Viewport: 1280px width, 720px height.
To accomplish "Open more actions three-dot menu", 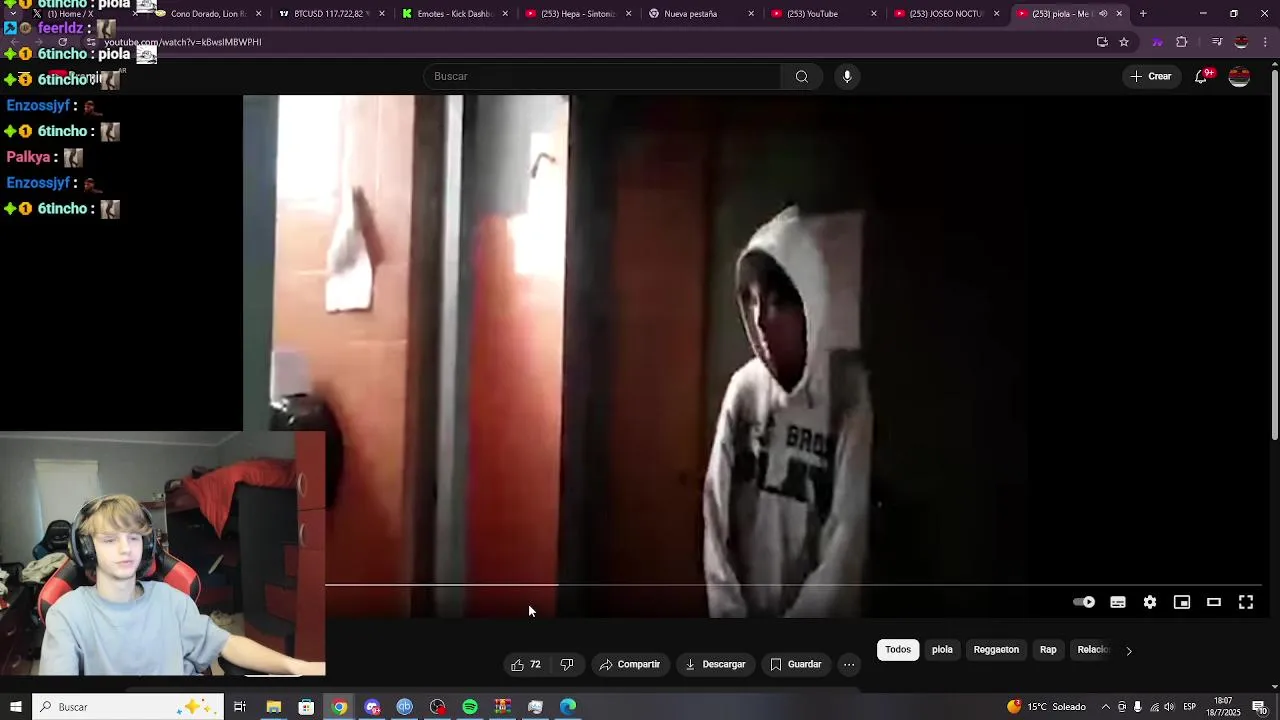I will pos(849,664).
